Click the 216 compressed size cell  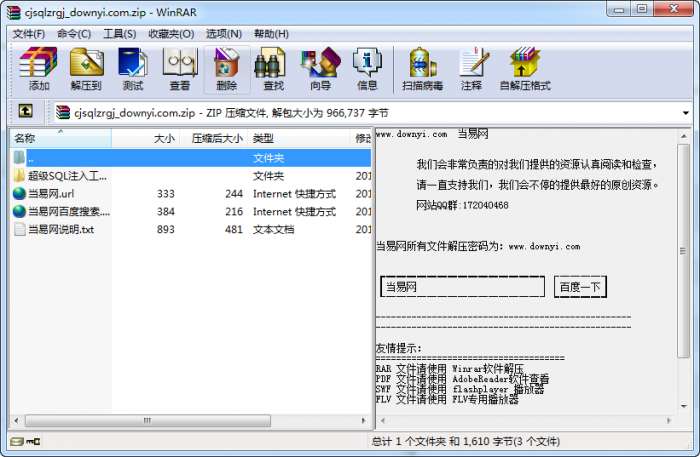(234, 212)
